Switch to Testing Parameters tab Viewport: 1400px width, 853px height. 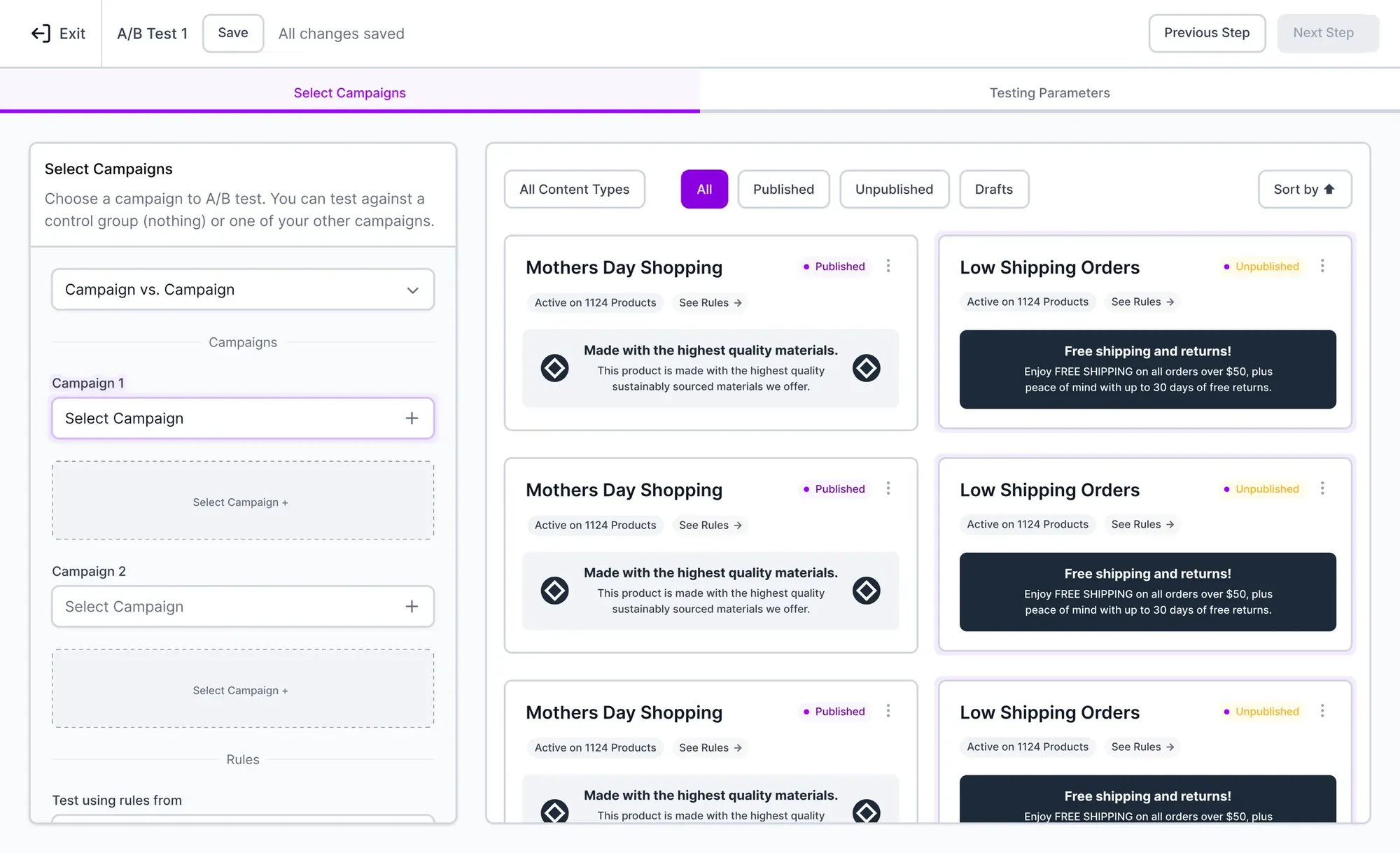pos(1049,92)
